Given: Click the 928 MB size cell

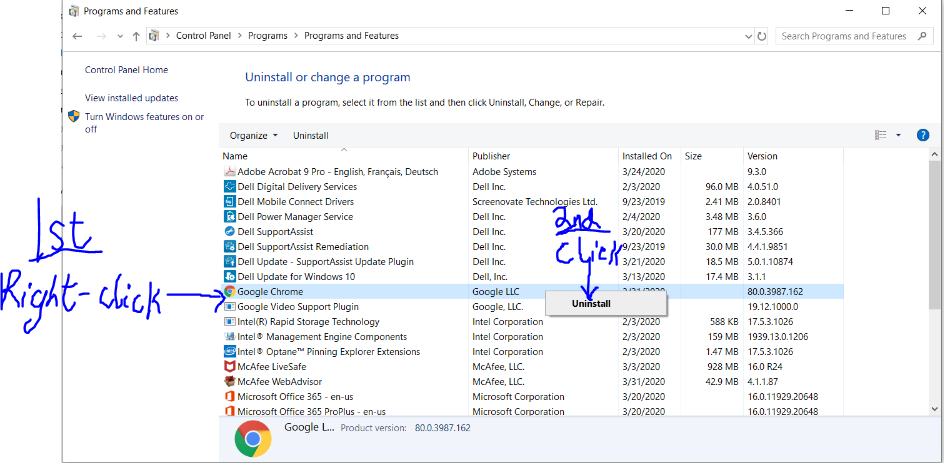Looking at the screenshot, I should click(722, 367).
